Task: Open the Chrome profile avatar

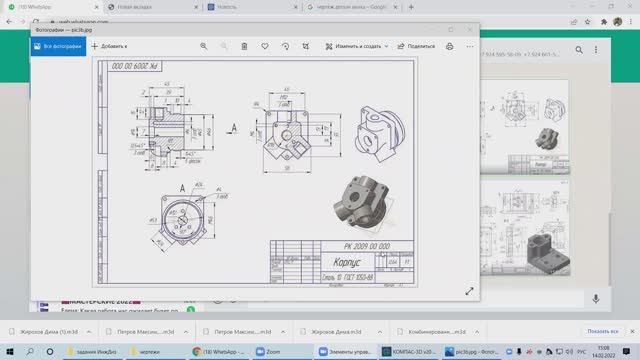Action: point(618,22)
